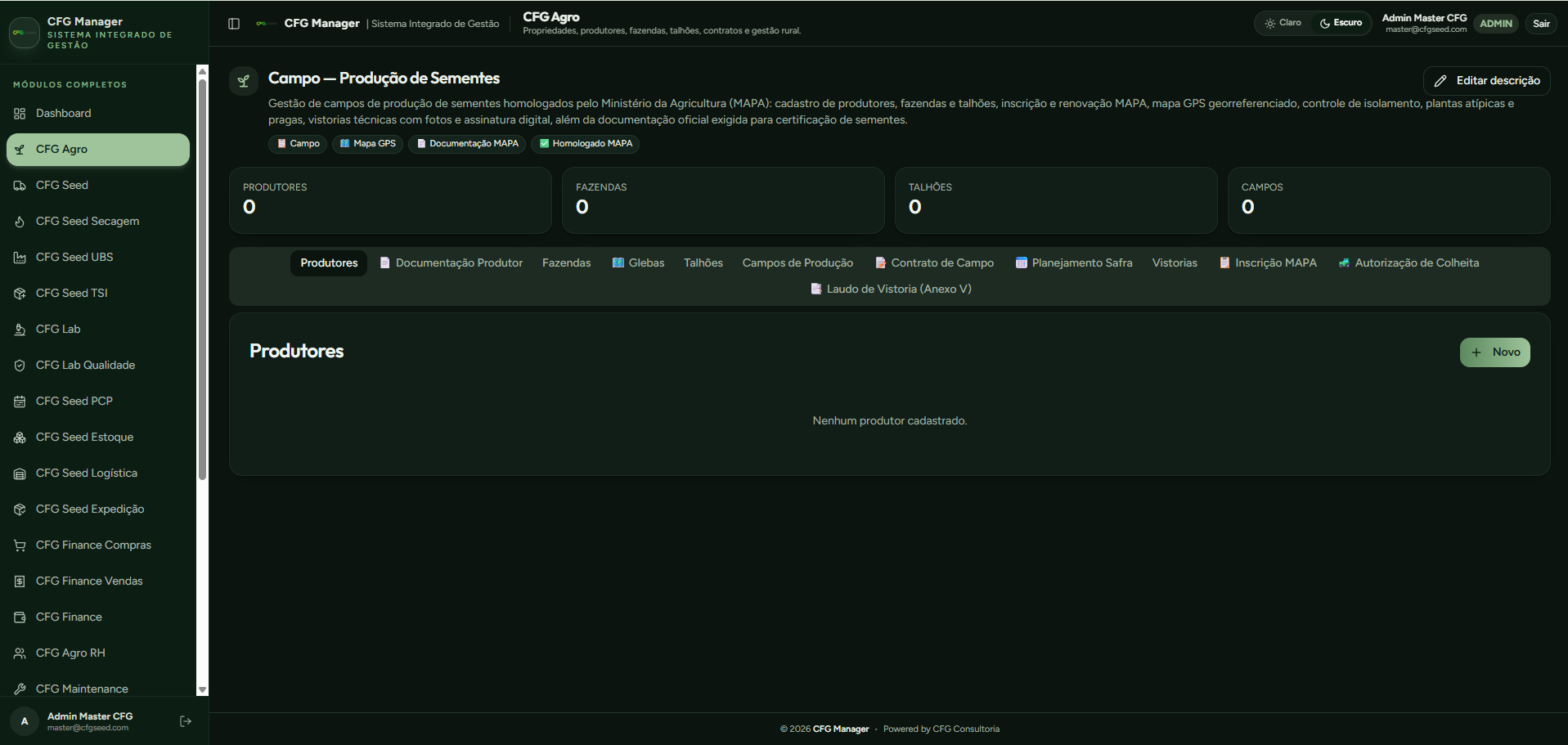Click the Documentação MAPA tag chip

(467, 144)
